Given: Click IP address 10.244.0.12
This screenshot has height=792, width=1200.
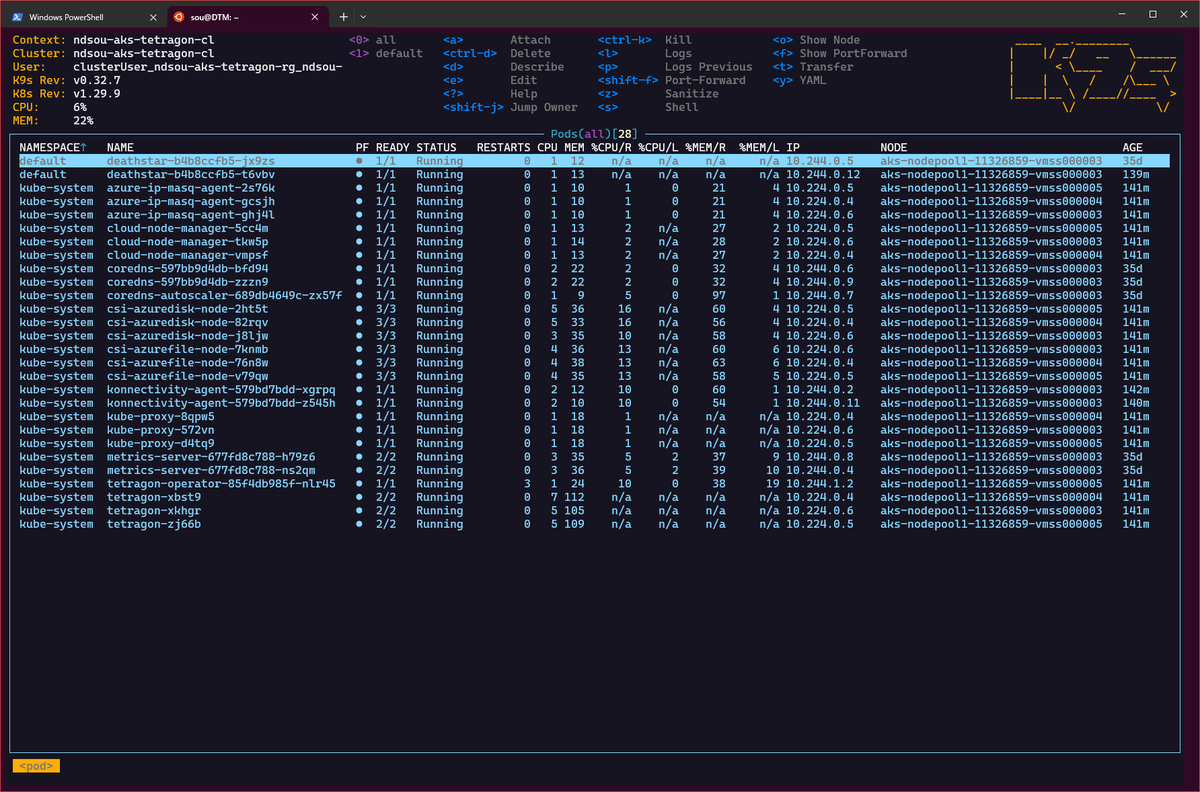Looking at the screenshot, I should [x=822, y=174].
